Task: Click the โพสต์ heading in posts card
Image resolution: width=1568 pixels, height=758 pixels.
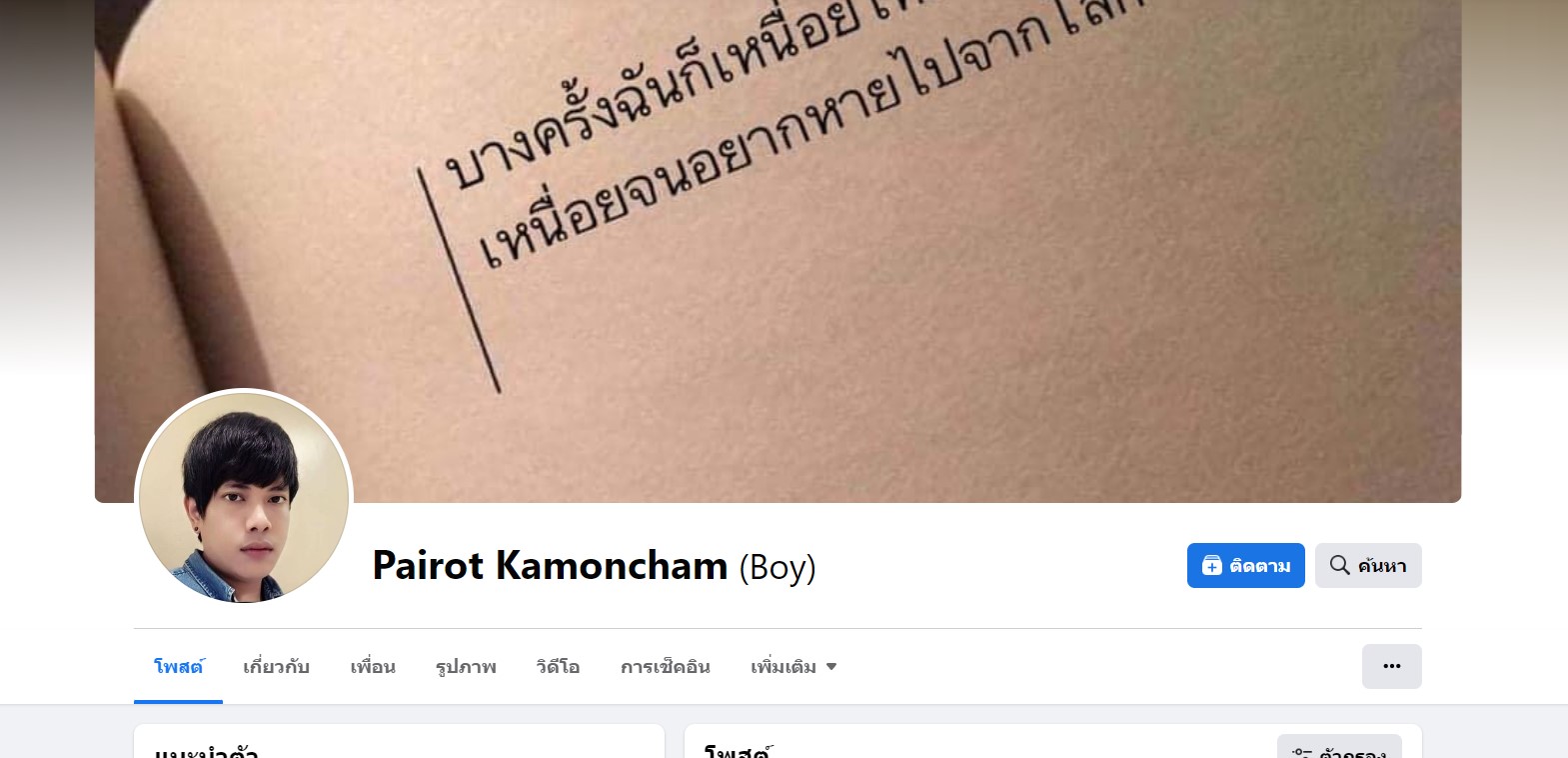Action: tap(739, 751)
